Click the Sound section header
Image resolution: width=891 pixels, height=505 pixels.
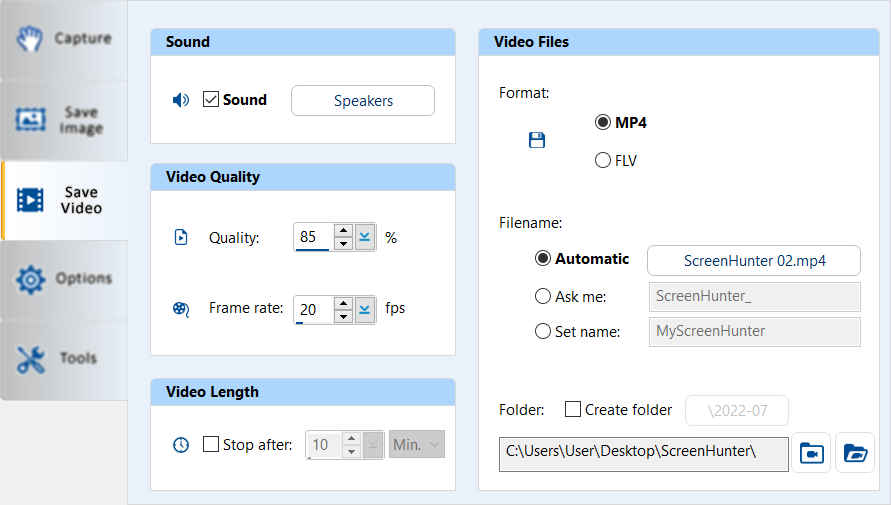[x=303, y=42]
